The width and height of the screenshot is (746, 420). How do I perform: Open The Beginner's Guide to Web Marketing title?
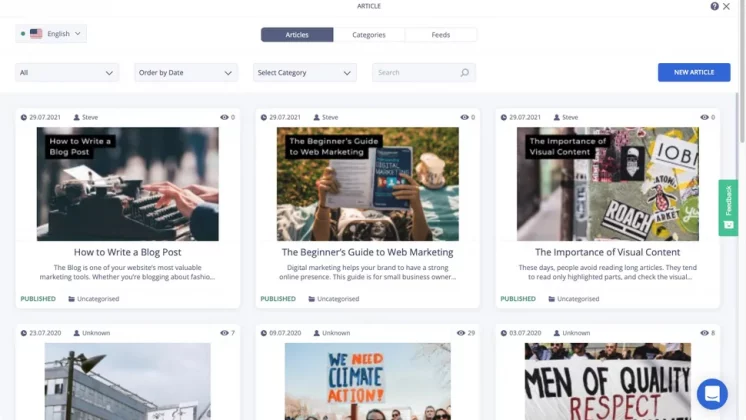[x=367, y=252]
